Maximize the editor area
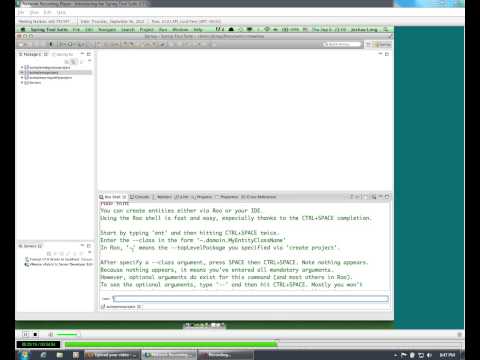Image resolution: width=480 pixels, height=360 pixels. pos(387,54)
